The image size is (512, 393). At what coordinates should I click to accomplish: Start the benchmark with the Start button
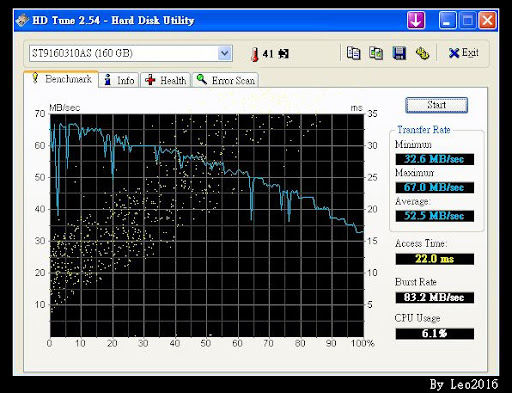(436, 105)
